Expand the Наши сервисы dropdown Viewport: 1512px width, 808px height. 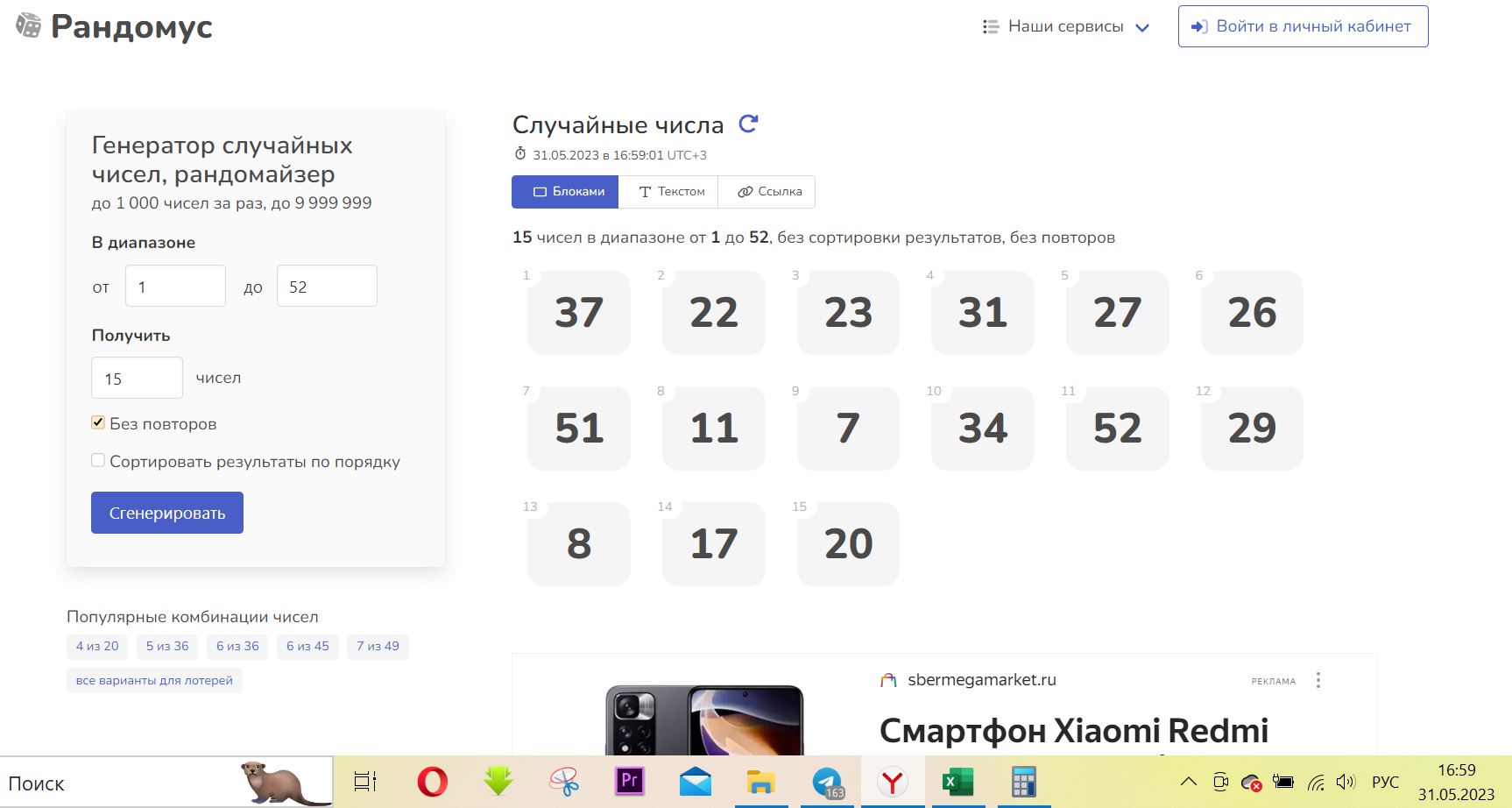click(1066, 26)
